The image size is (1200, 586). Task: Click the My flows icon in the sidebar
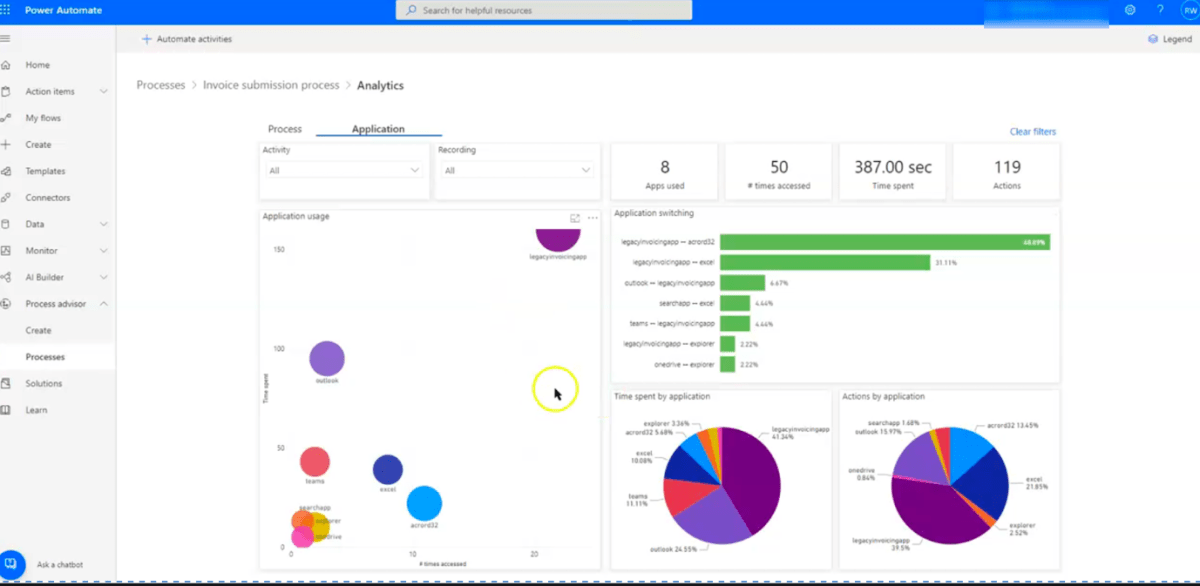coord(6,118)
